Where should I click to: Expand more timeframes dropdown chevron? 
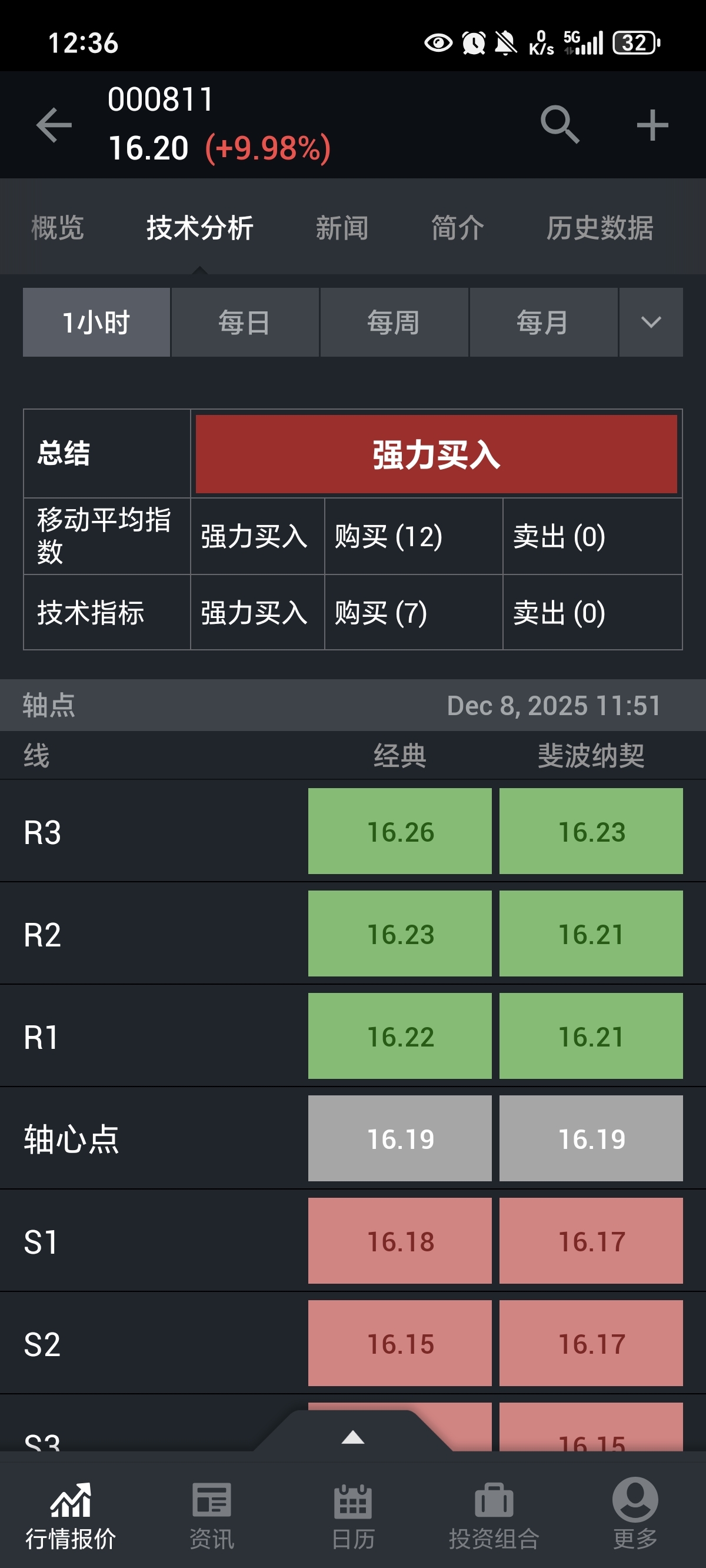click(x=651, y=322)
